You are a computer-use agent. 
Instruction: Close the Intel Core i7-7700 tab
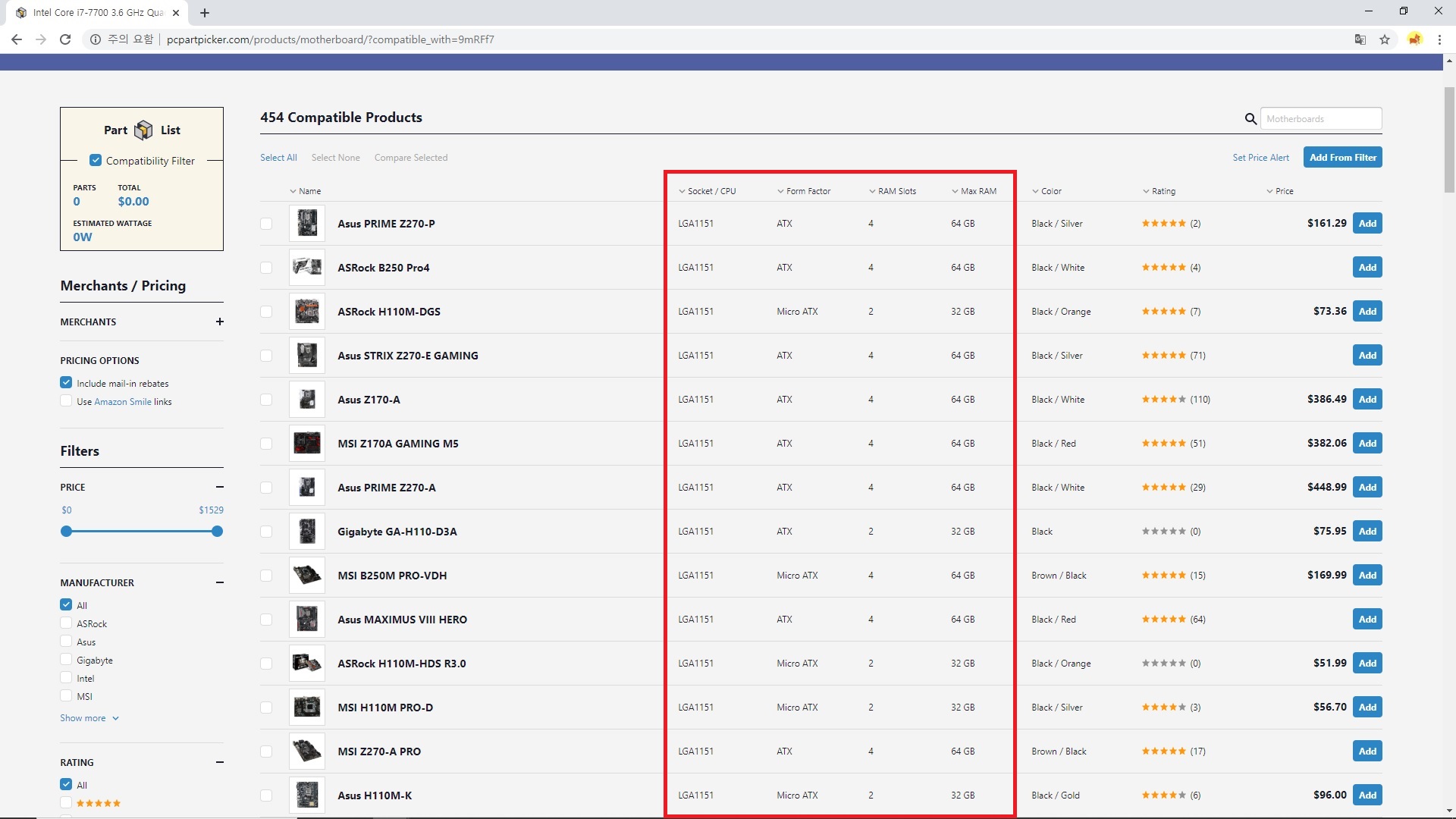click(176, 13)
